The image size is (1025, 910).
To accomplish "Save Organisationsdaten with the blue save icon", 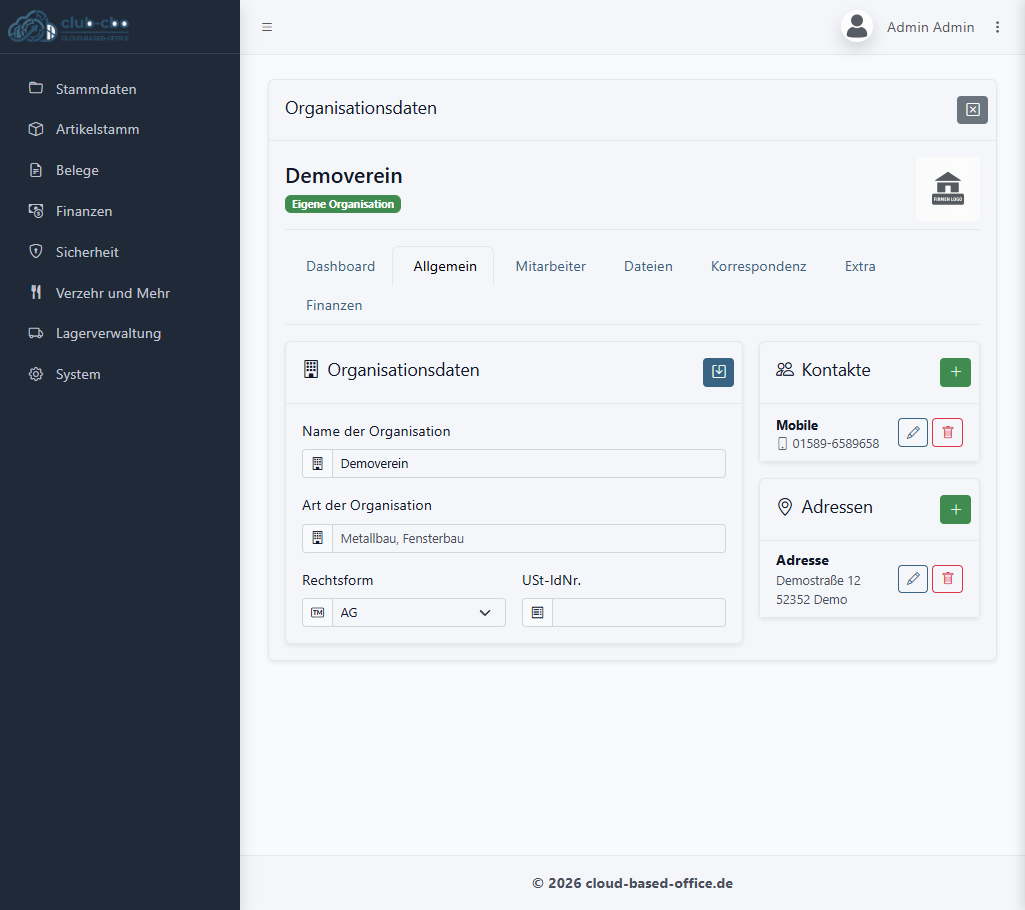I will coord(718,372).
